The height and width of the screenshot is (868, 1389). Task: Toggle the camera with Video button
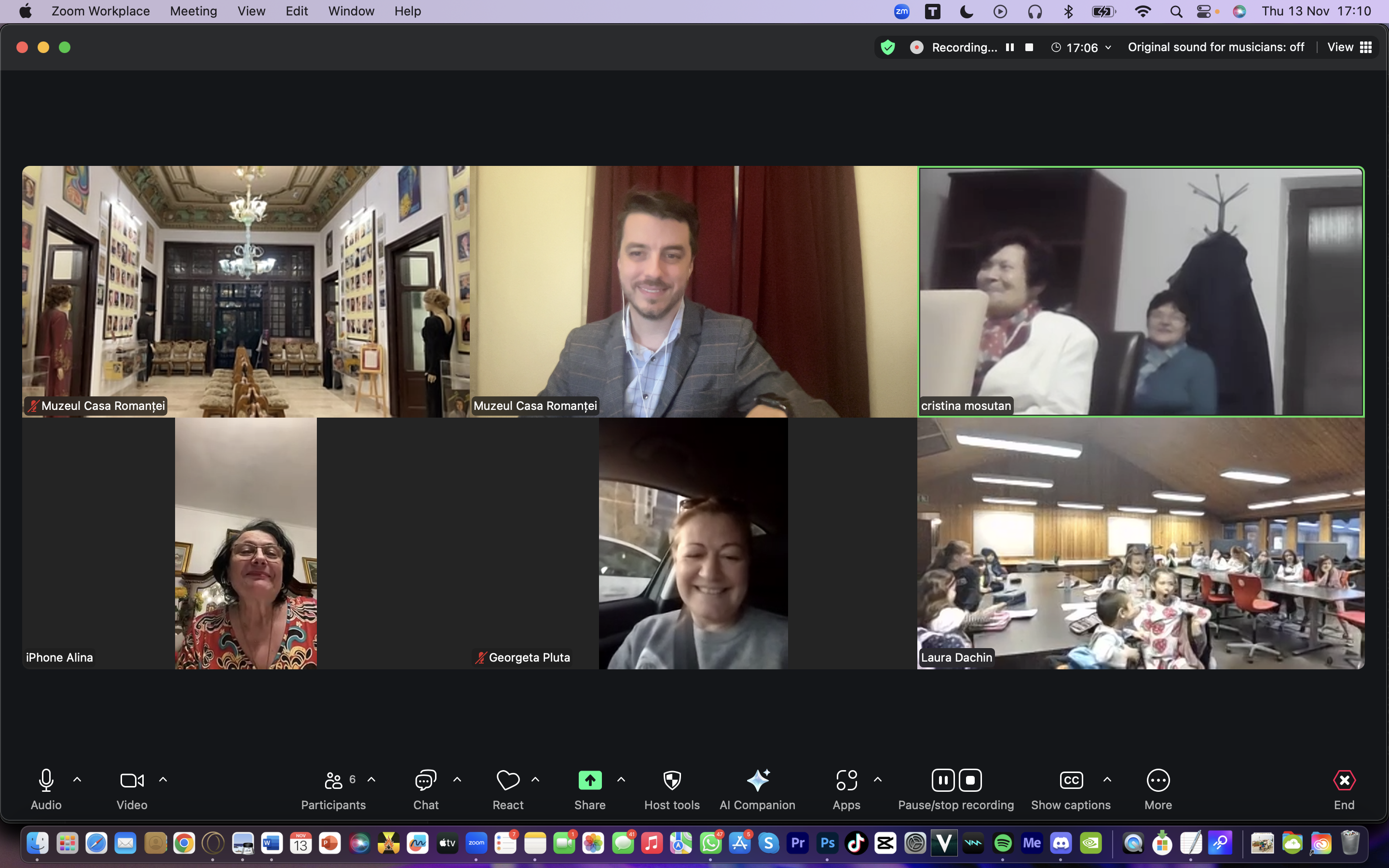(132, 789)
